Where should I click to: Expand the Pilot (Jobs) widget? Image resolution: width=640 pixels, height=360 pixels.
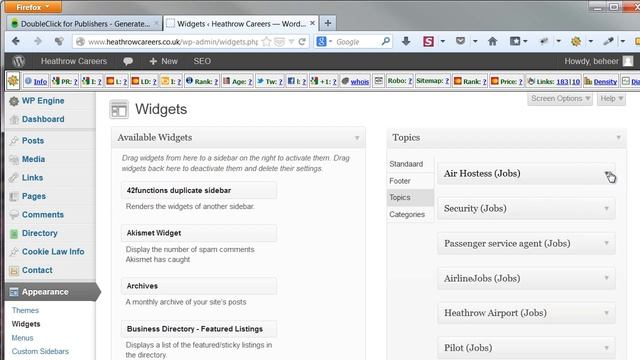coord(607,348)
